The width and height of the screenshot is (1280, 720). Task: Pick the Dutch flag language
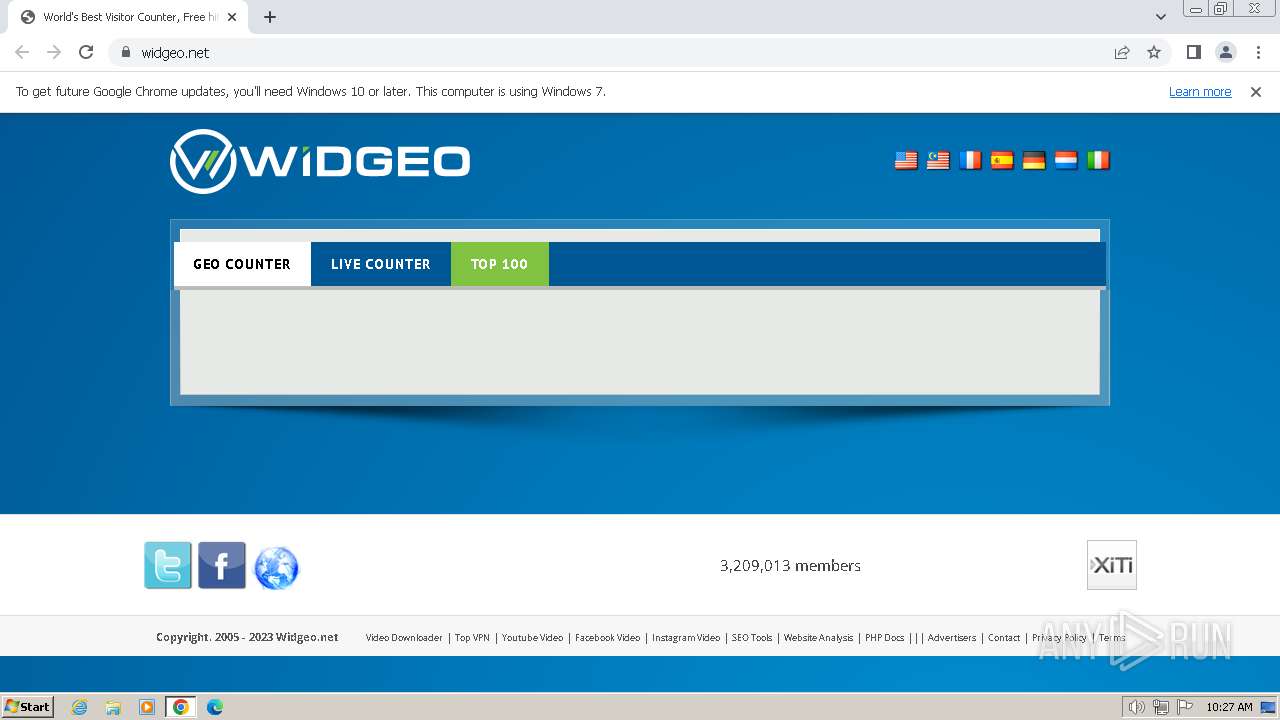1066,160
